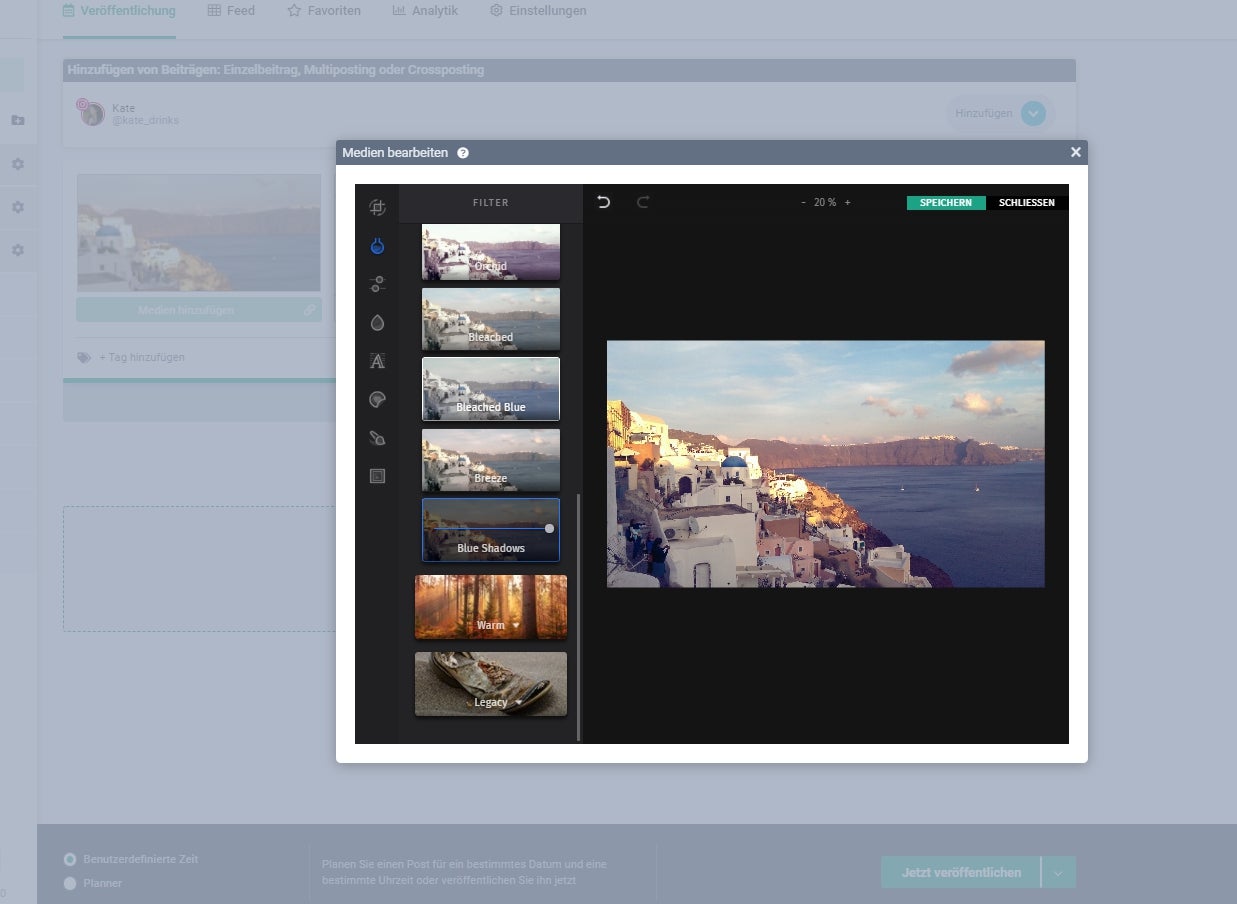Select the Brush decorate tool icon
1237x904 pixels.
[377, 437]
